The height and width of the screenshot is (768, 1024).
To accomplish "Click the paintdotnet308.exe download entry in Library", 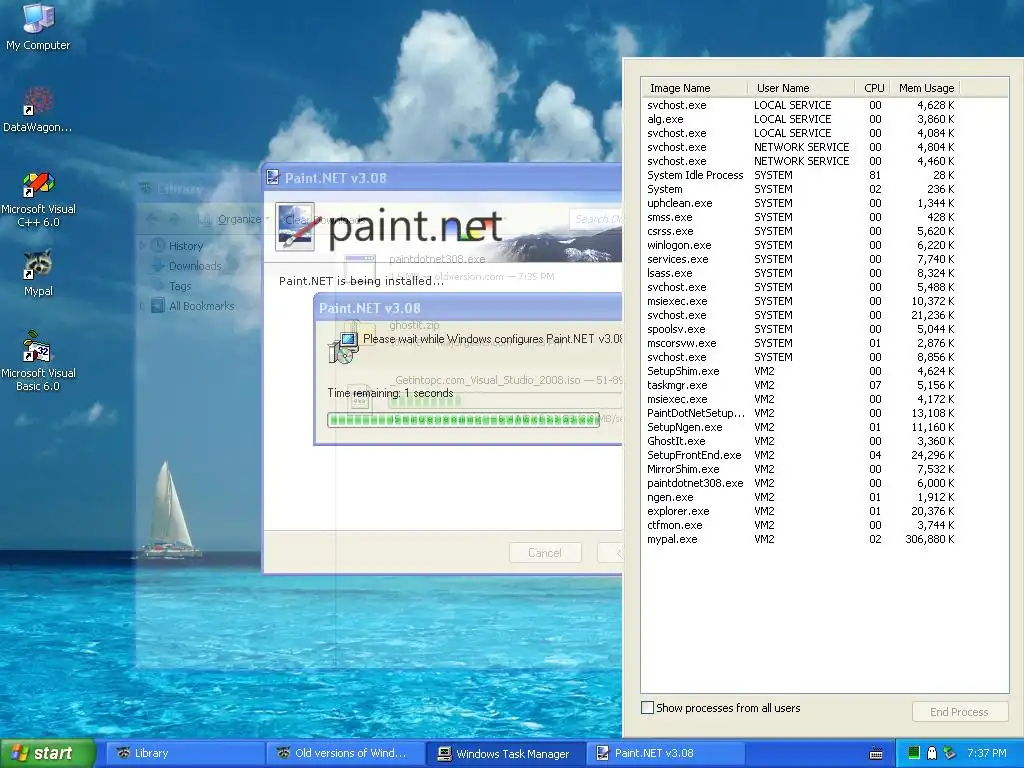I will (x=480, y=268).
